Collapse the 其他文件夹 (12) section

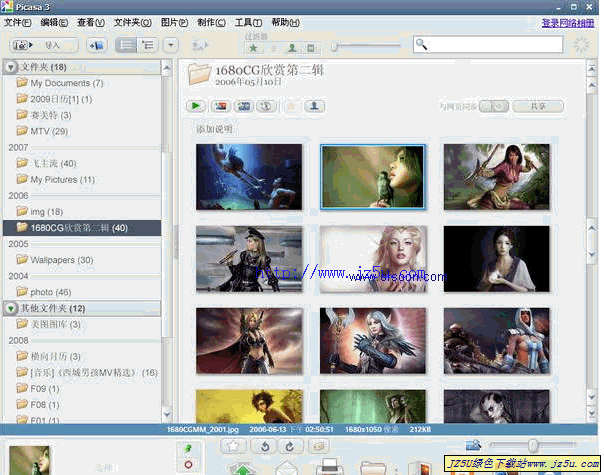point(11,308)
